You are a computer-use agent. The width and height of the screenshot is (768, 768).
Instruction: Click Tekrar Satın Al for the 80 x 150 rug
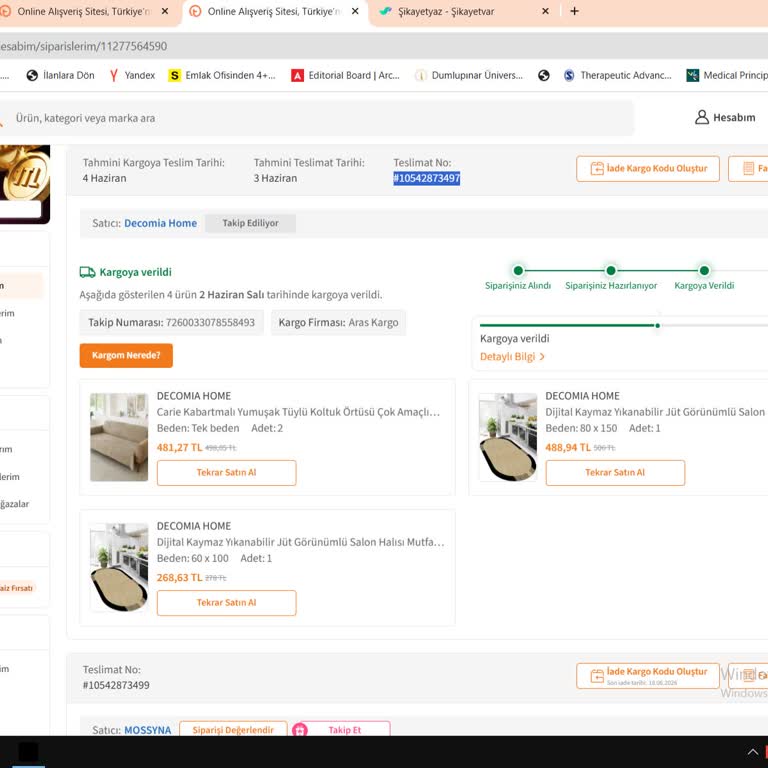(x=615, y=473)
